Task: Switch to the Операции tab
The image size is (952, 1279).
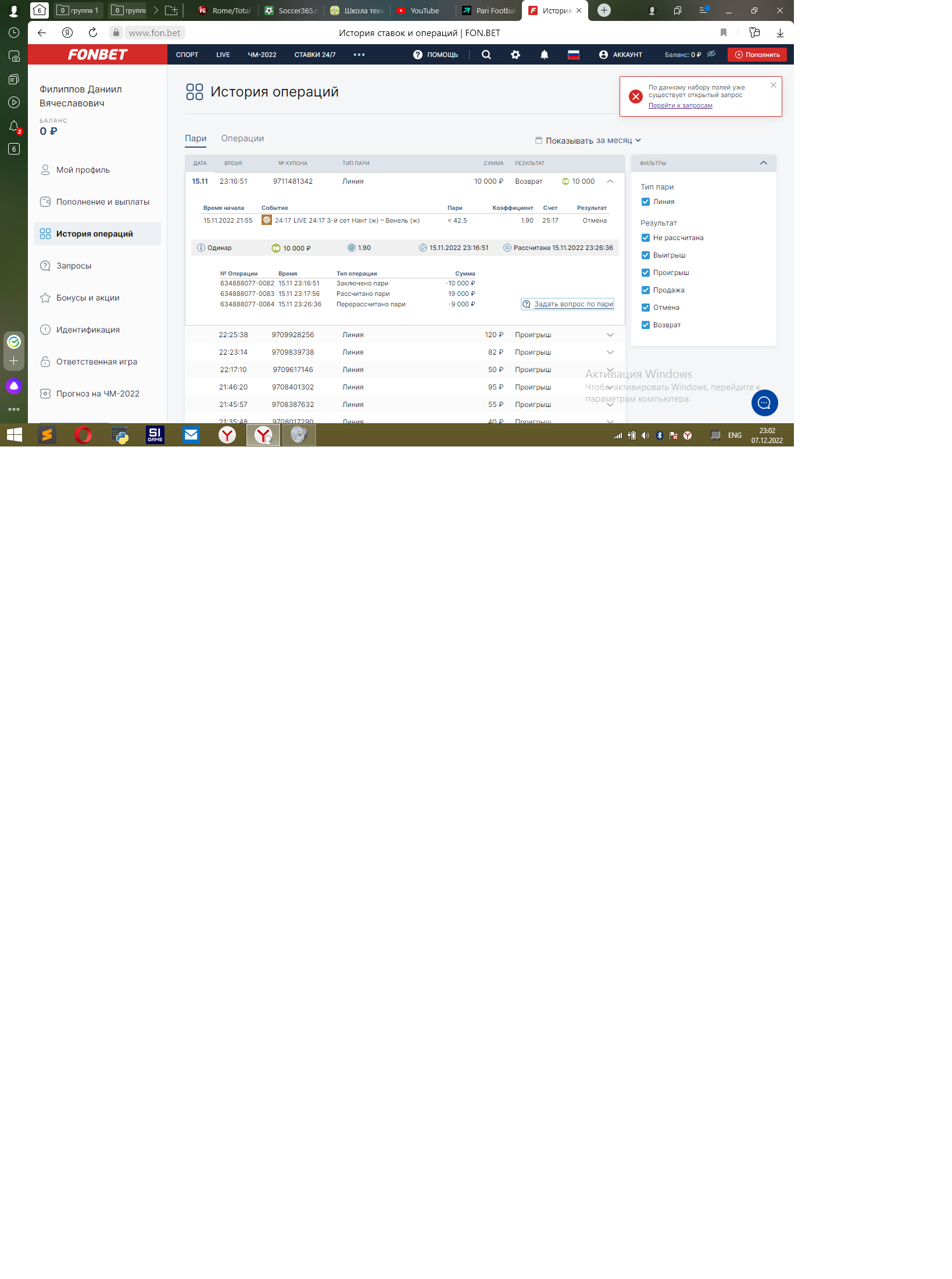Action: pos(242,138)
